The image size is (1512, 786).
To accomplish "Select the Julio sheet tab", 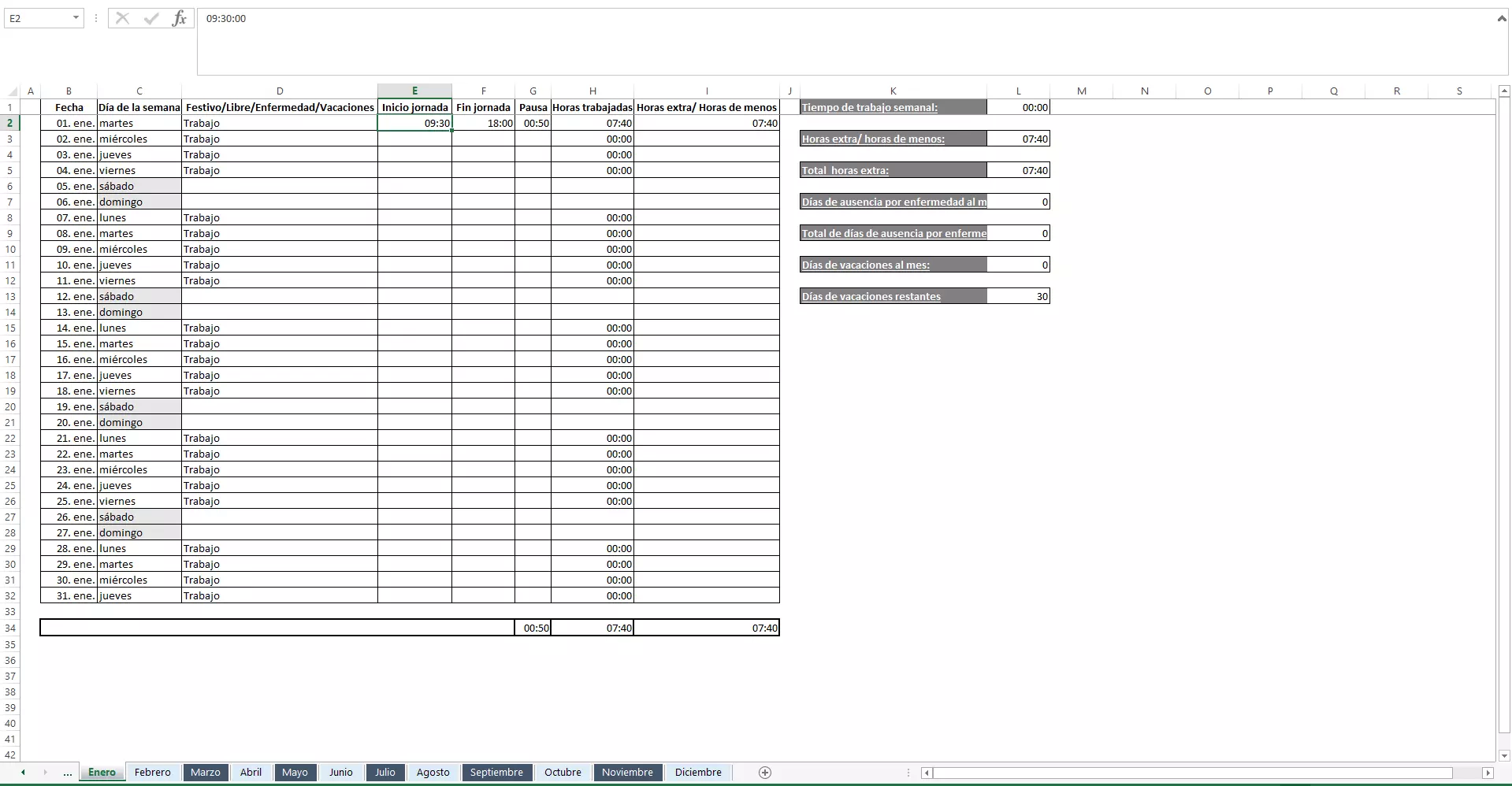I will click(385, 773).
